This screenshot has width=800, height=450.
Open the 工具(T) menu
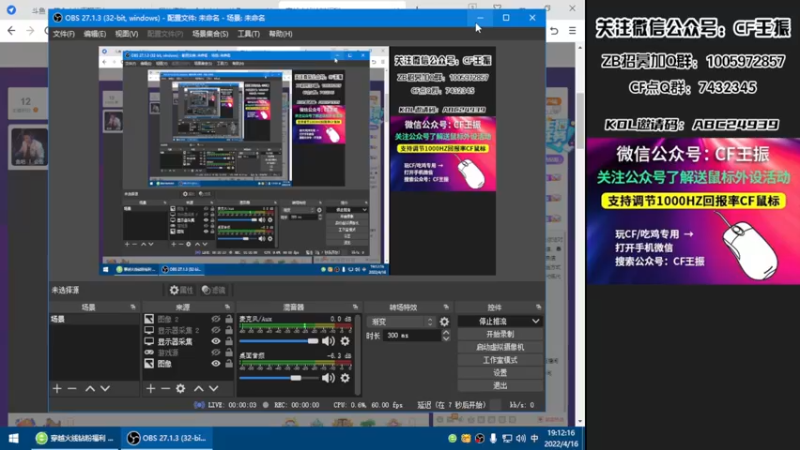tap(248, 34)
